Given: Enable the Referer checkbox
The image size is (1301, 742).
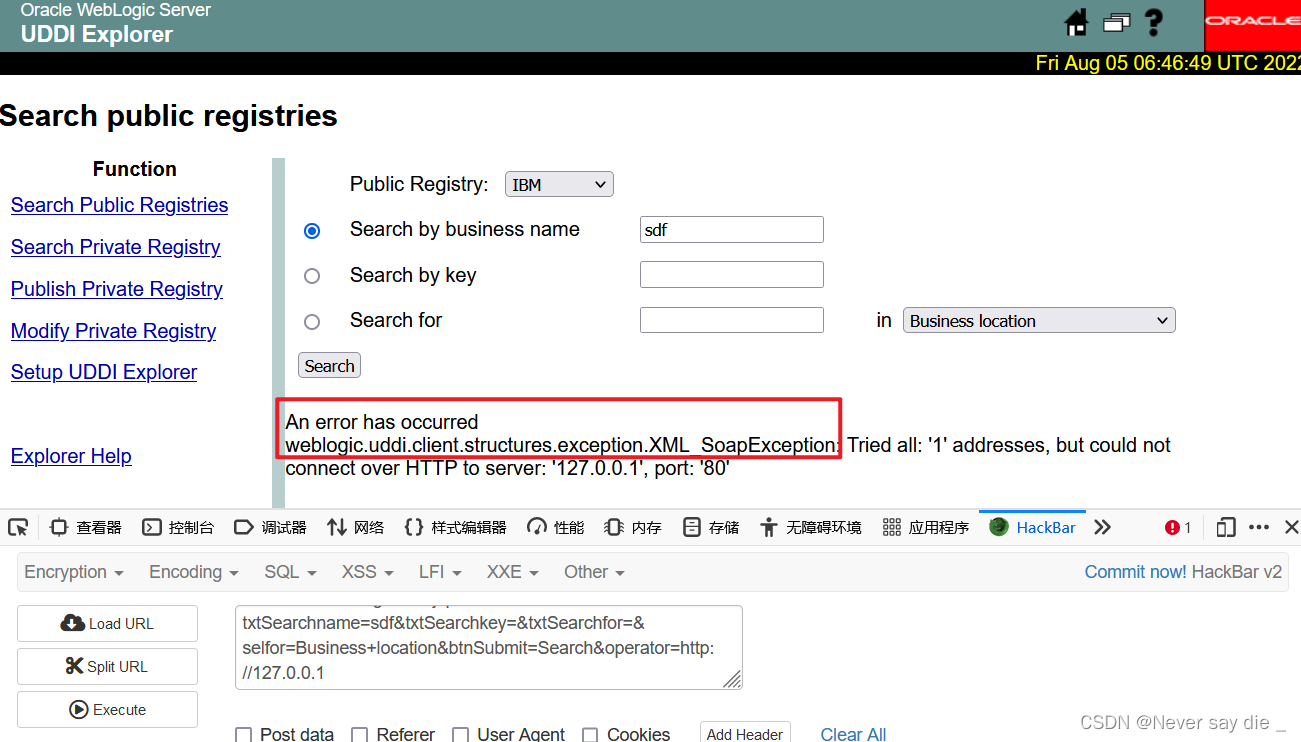Looking at the screenshot, I should [x=360, y=735].
